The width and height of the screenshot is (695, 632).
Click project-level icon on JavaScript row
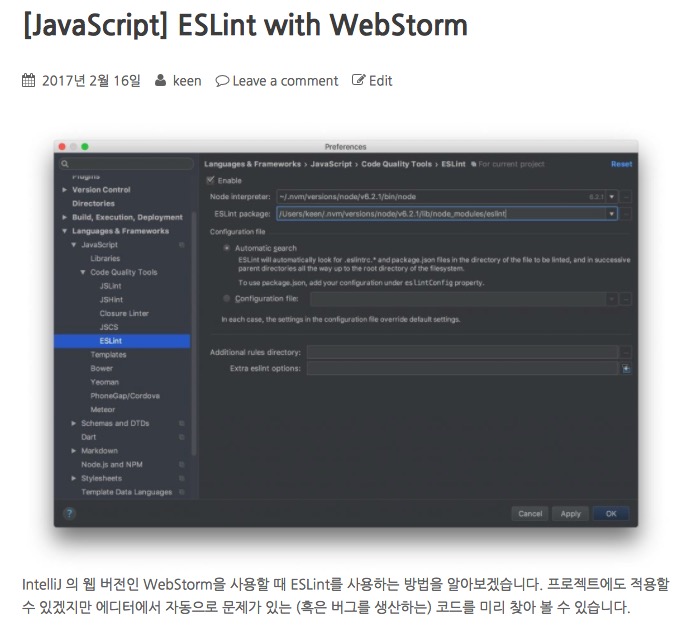[x=181, y=245]
